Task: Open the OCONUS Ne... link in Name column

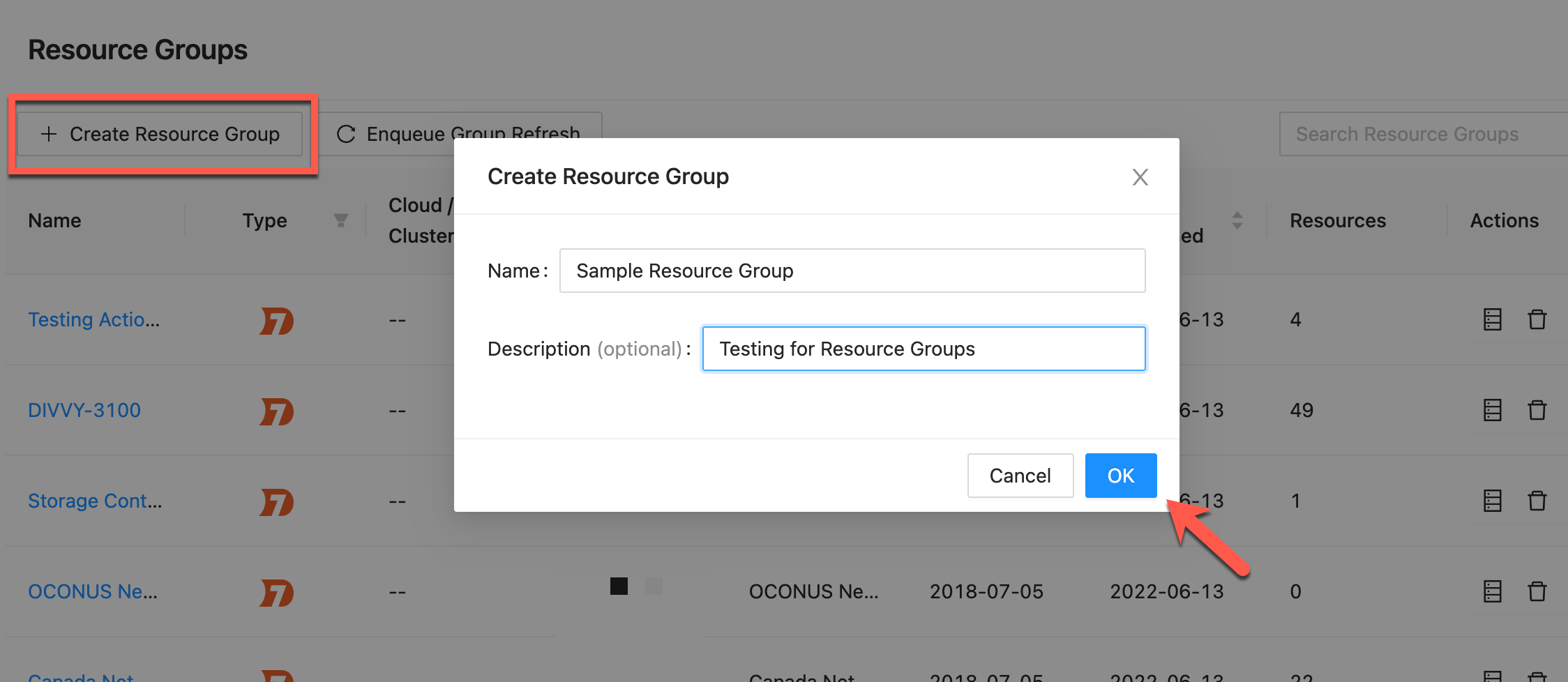Action: point(93,591)
